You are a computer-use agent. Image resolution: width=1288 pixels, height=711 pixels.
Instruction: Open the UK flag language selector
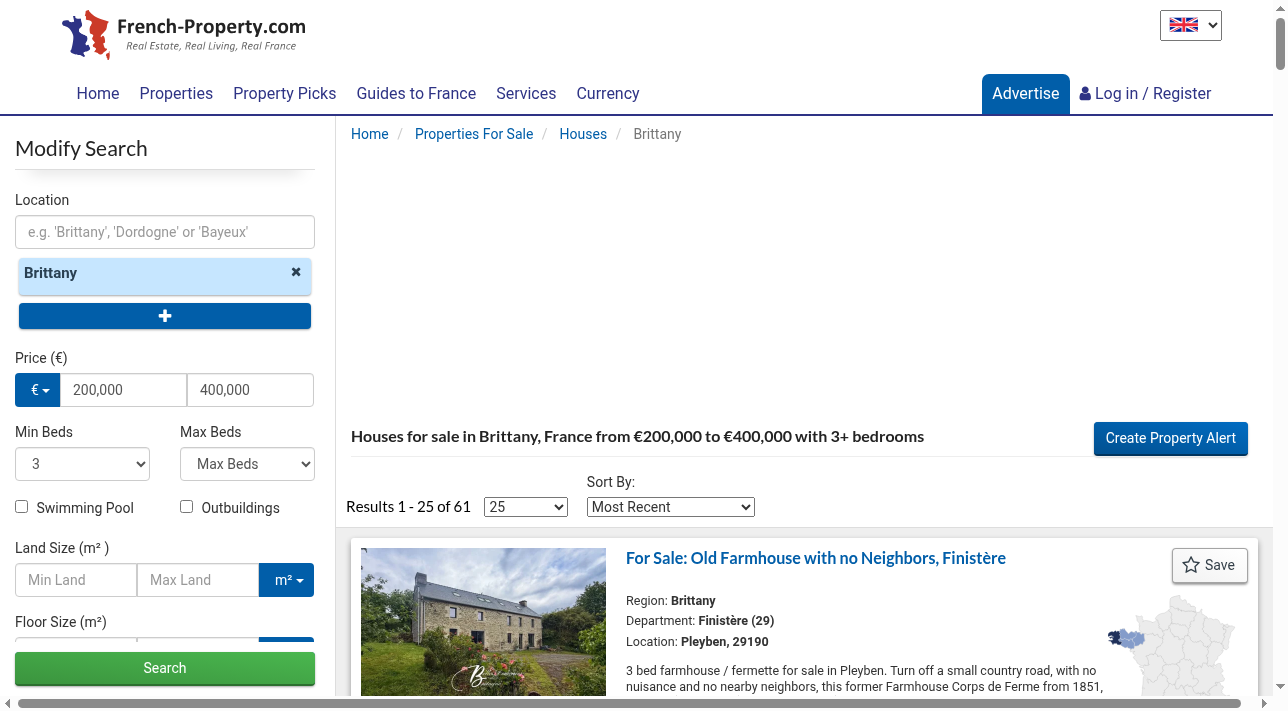click(1191, 25)
